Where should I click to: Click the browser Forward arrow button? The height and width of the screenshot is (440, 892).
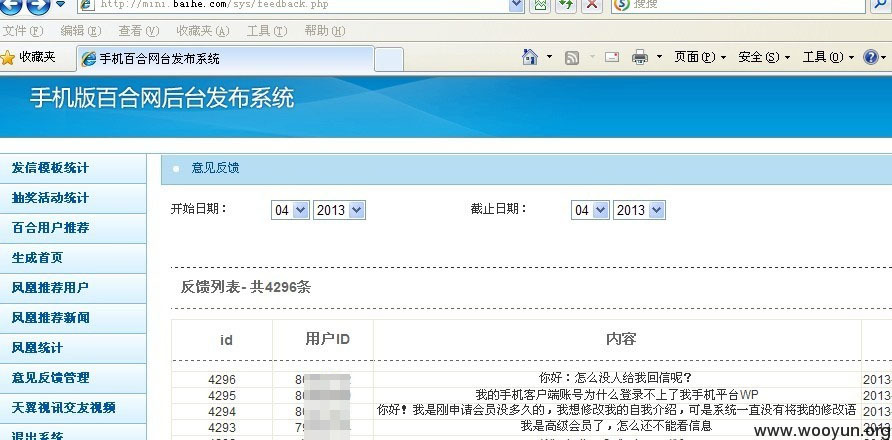[38, 5]
